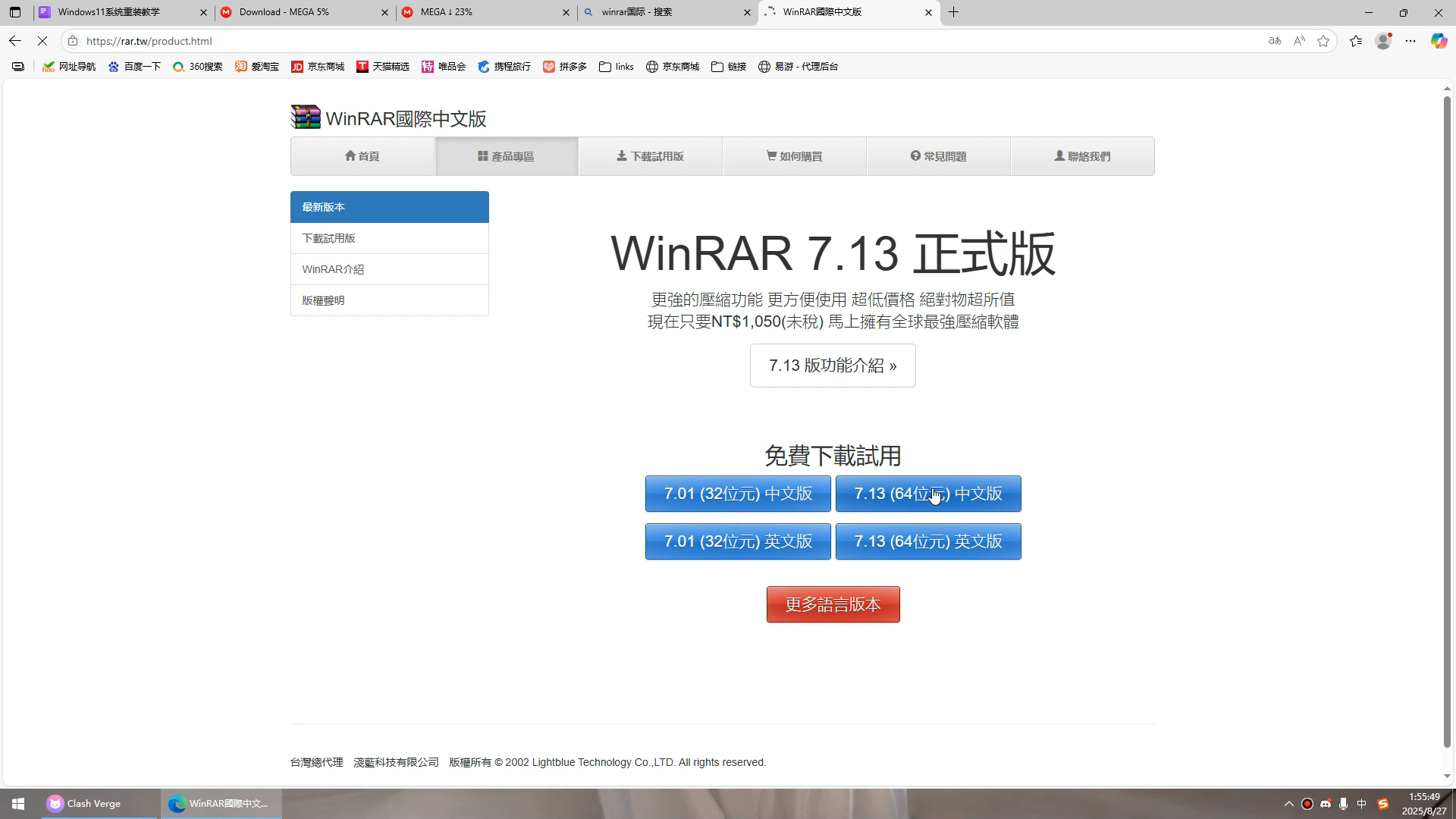The image size is (1456, 819).
Task: Open the 天猫精选 bookmark
Action: (383, 67)
